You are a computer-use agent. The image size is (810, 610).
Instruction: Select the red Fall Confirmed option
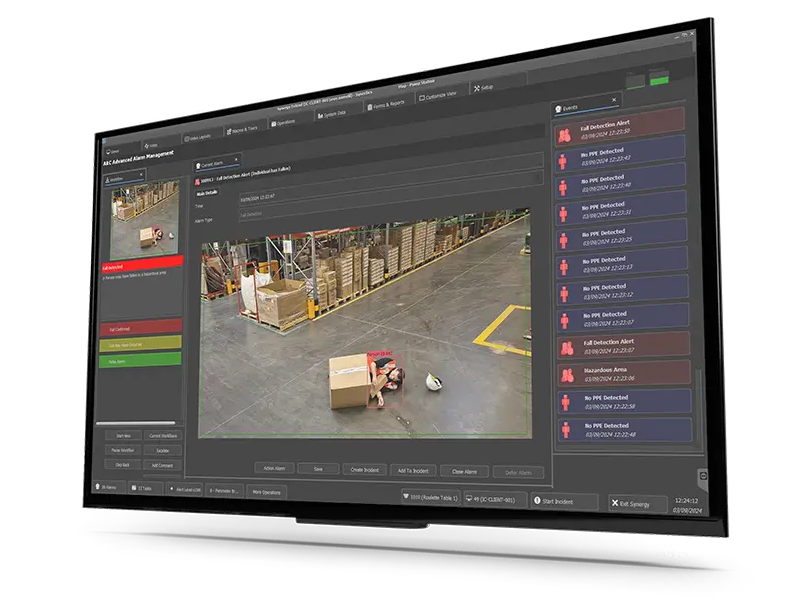(141, 327)
